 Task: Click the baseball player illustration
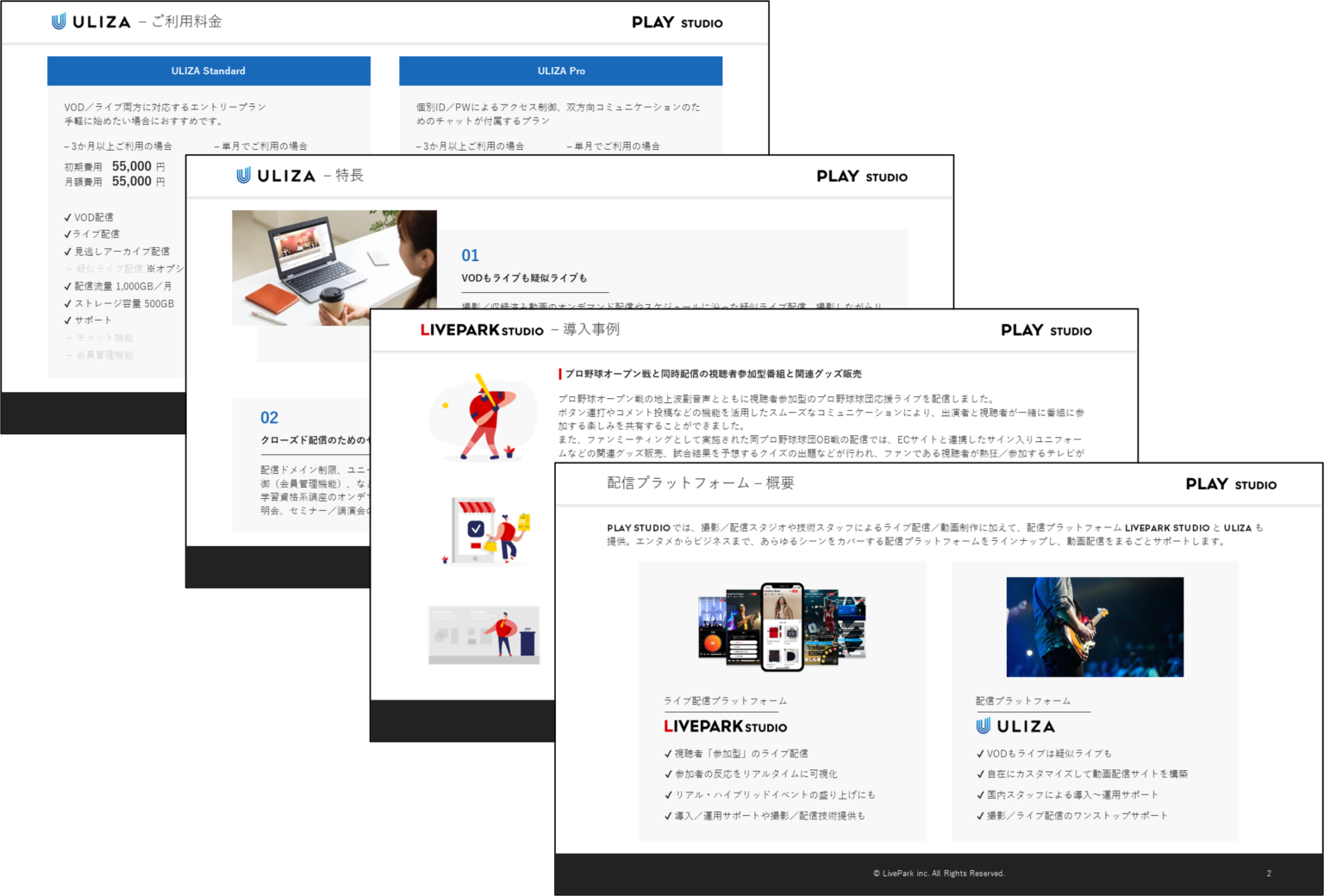pyautogui.click(x=484, y=420)
